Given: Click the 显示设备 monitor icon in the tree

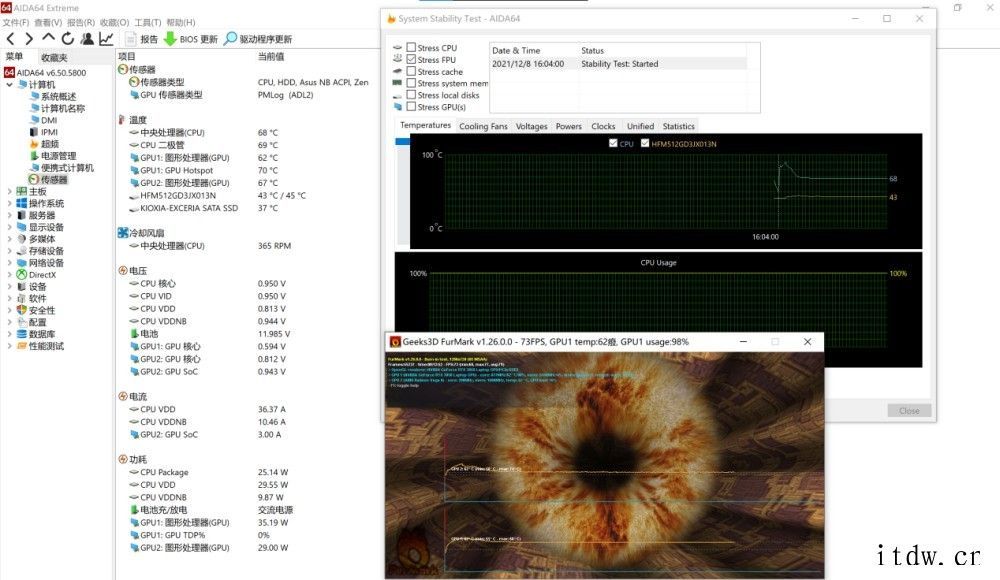Looking at the screenshot, I should pyautogui.click(x=22, y=227).
